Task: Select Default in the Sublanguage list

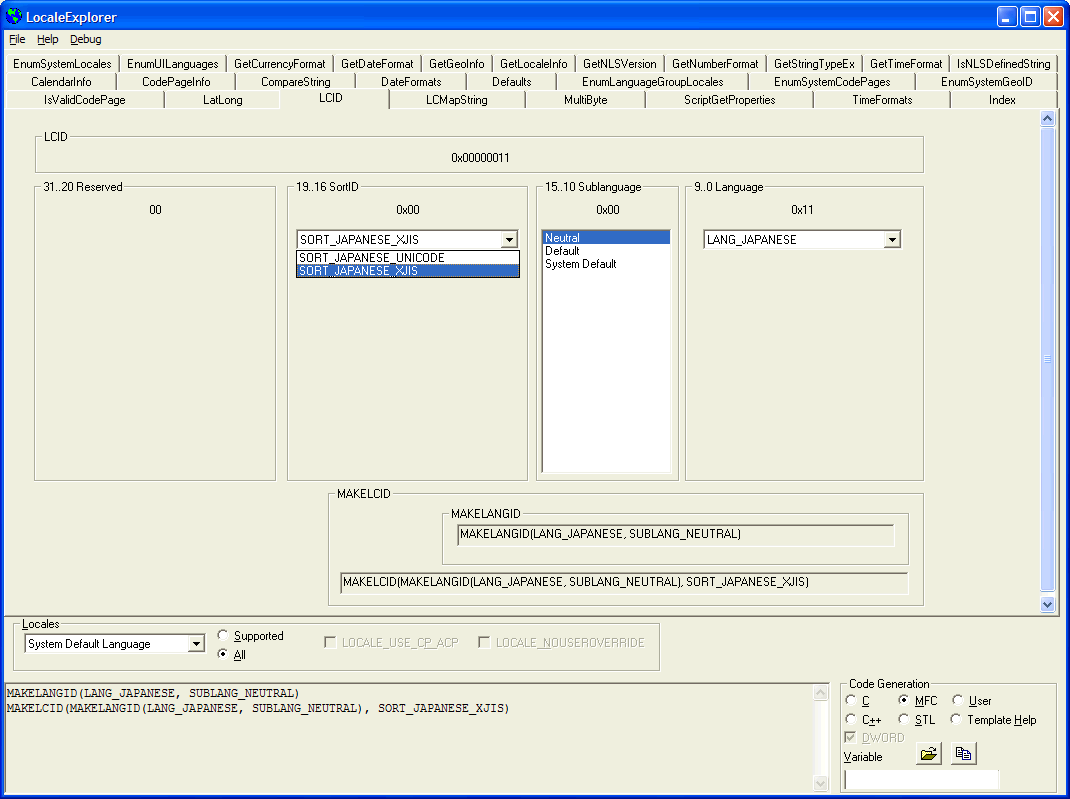Action: coord(606,251)
